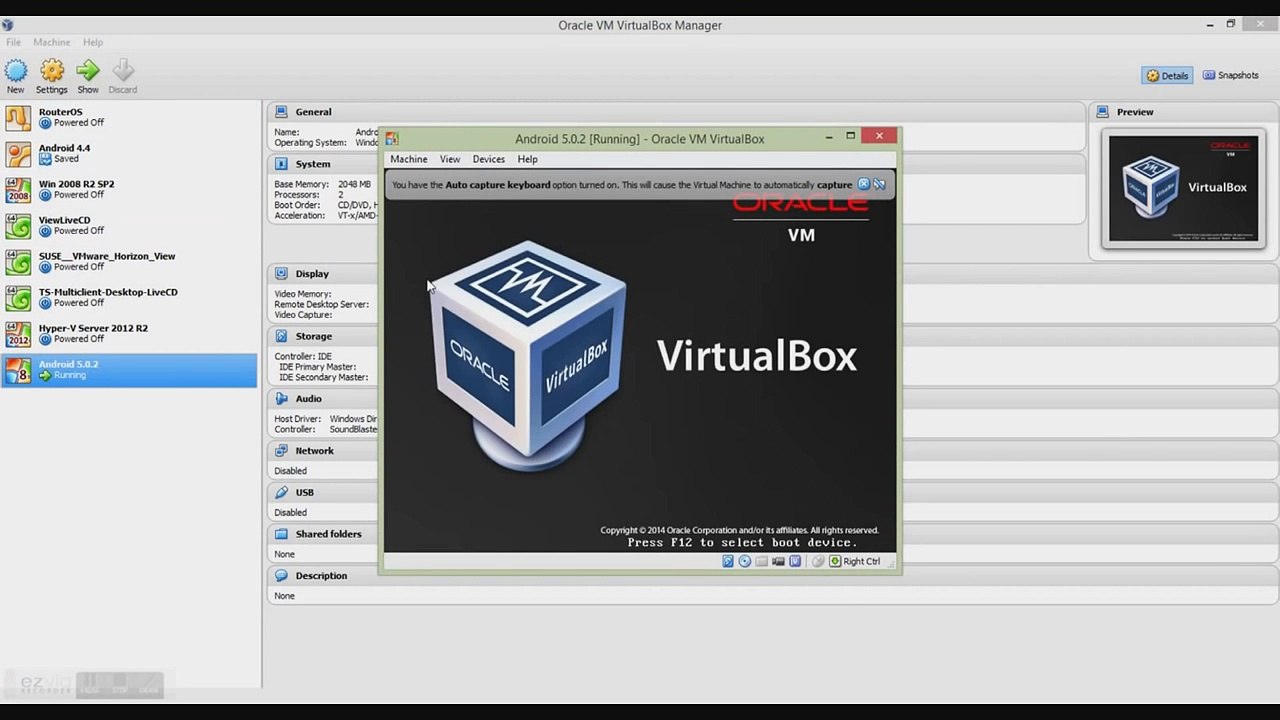Click the Right Ctrl host key label
This screenshot has width=1280, height=720.
click(x=862, y=561)
